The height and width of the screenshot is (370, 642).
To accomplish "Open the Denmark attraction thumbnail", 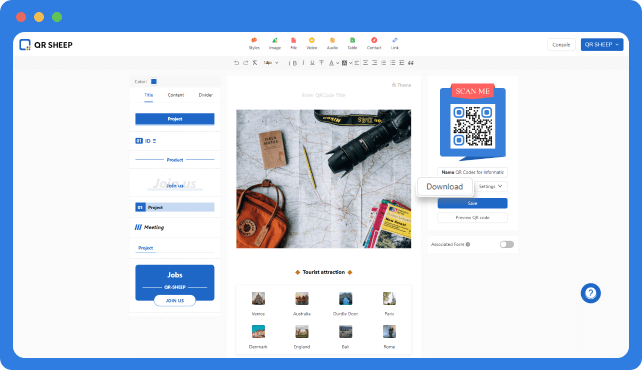I will [258, 332].
